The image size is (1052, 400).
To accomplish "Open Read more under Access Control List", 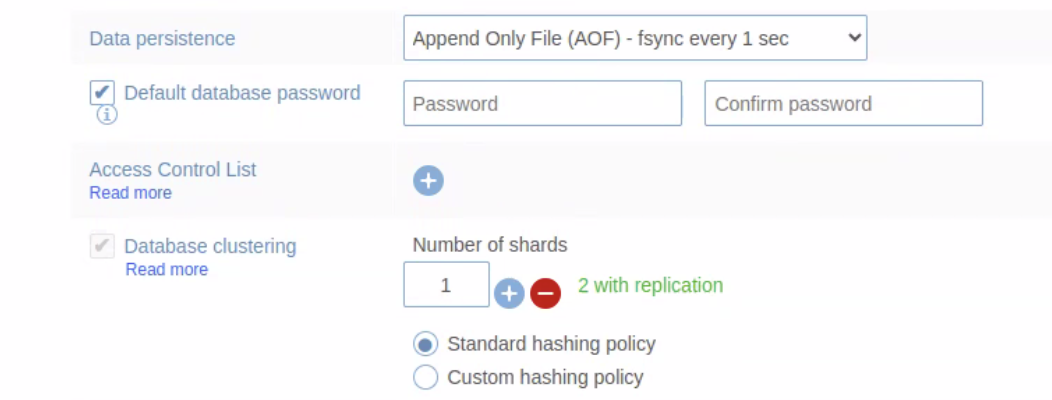I will pos(130,193).
